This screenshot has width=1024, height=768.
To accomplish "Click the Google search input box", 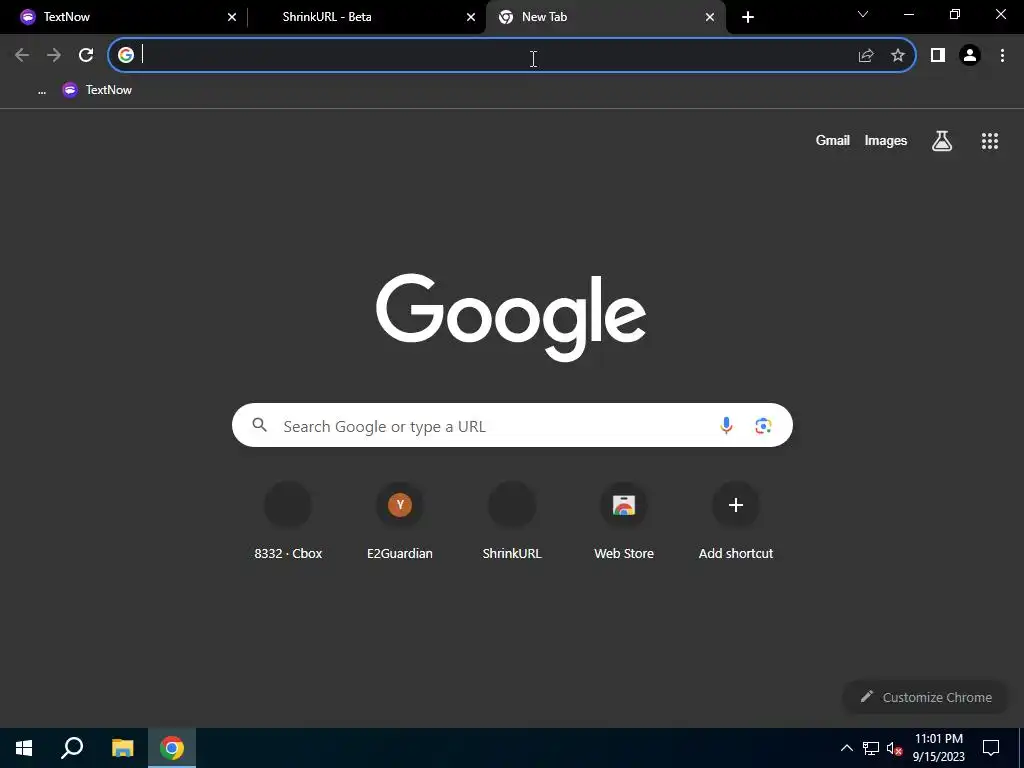I will point(512,425).
